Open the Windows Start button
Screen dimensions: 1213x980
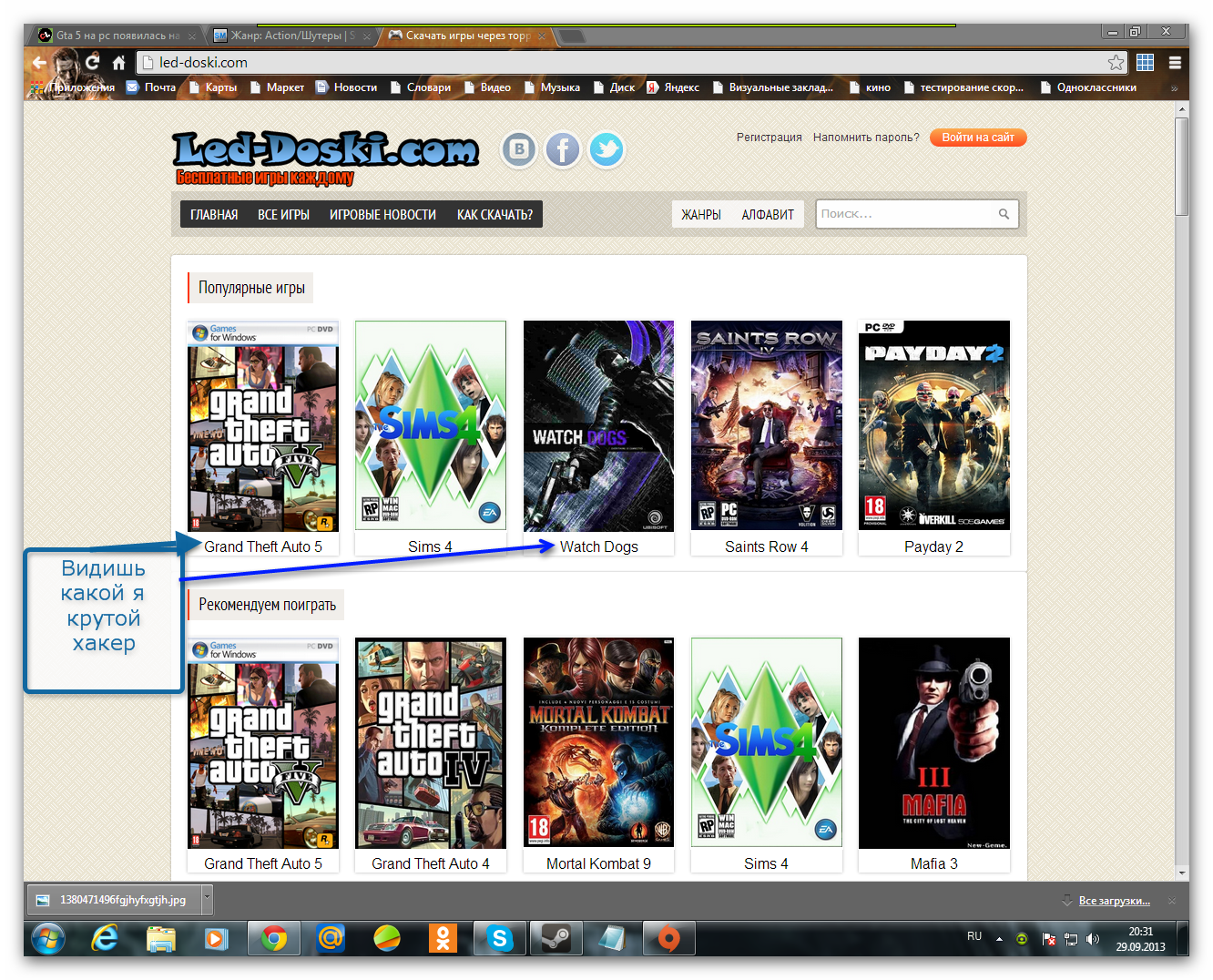(48, 938)
